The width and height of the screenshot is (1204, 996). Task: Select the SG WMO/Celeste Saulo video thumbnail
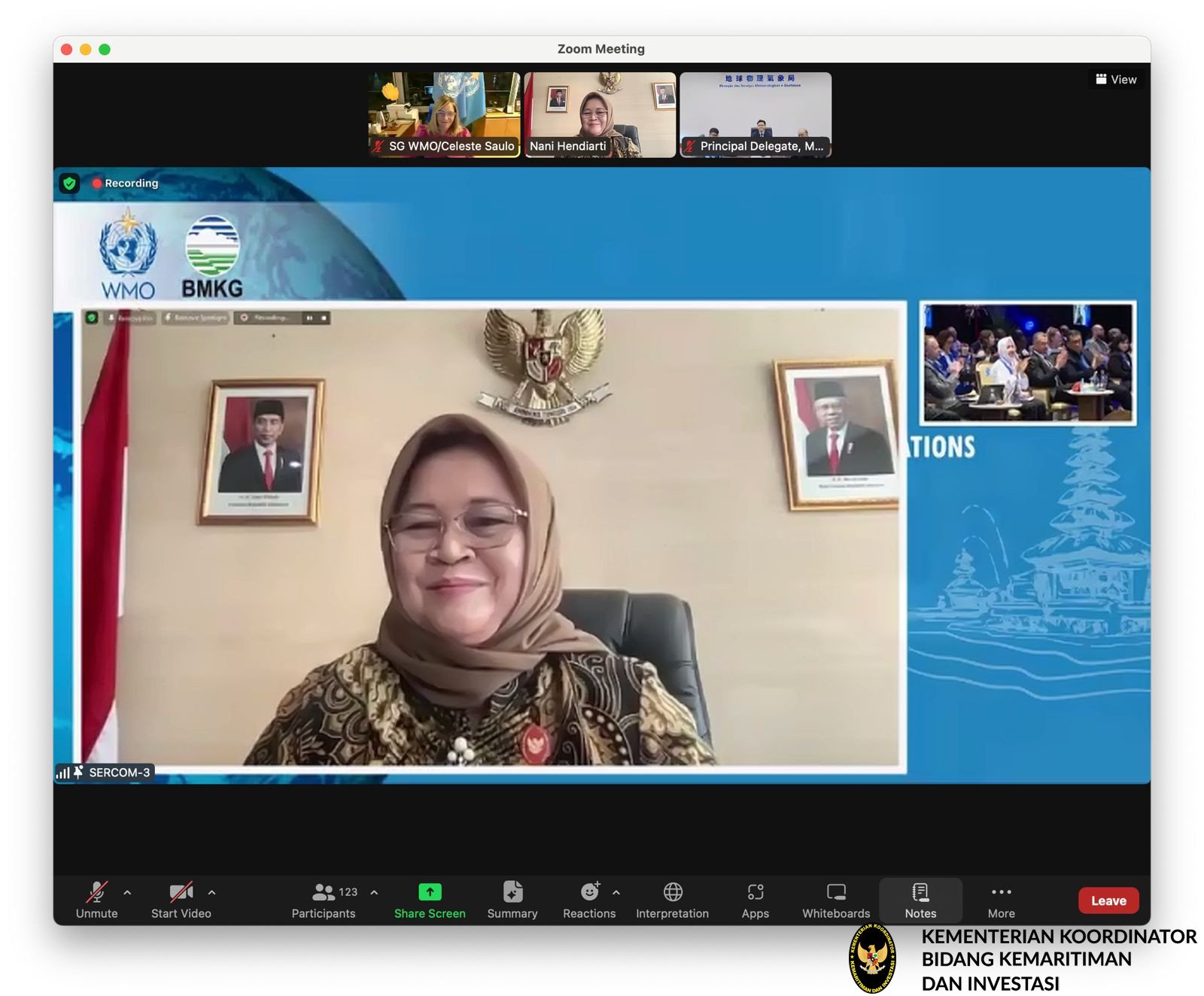coord(444,114)
